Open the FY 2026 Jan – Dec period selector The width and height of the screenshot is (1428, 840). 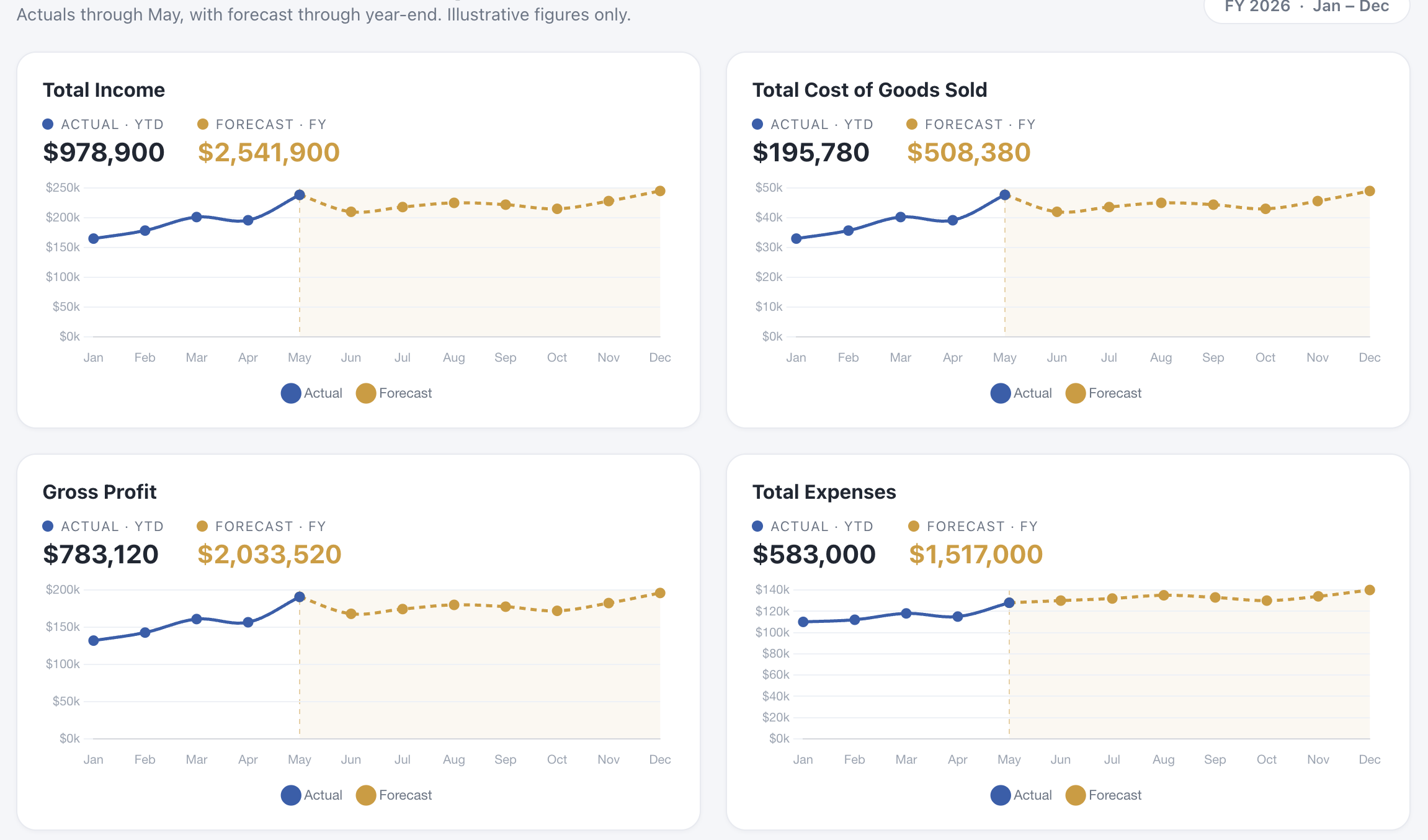click(1306, 7)
